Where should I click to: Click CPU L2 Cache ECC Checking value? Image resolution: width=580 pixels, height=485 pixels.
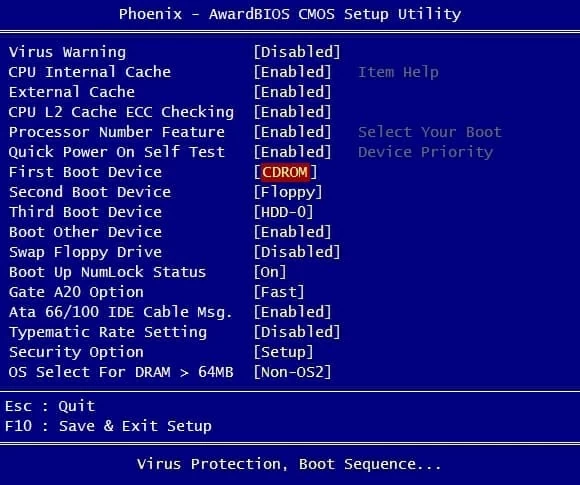click(x=292, y=112)
